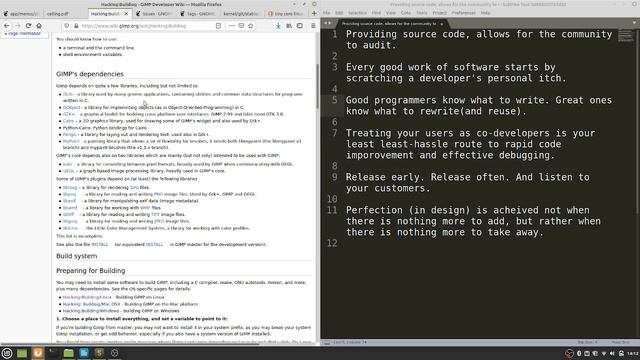Screen dimensions: 640x360
Task: Open Sublime Text Project menu
Action: coord(439,13)
